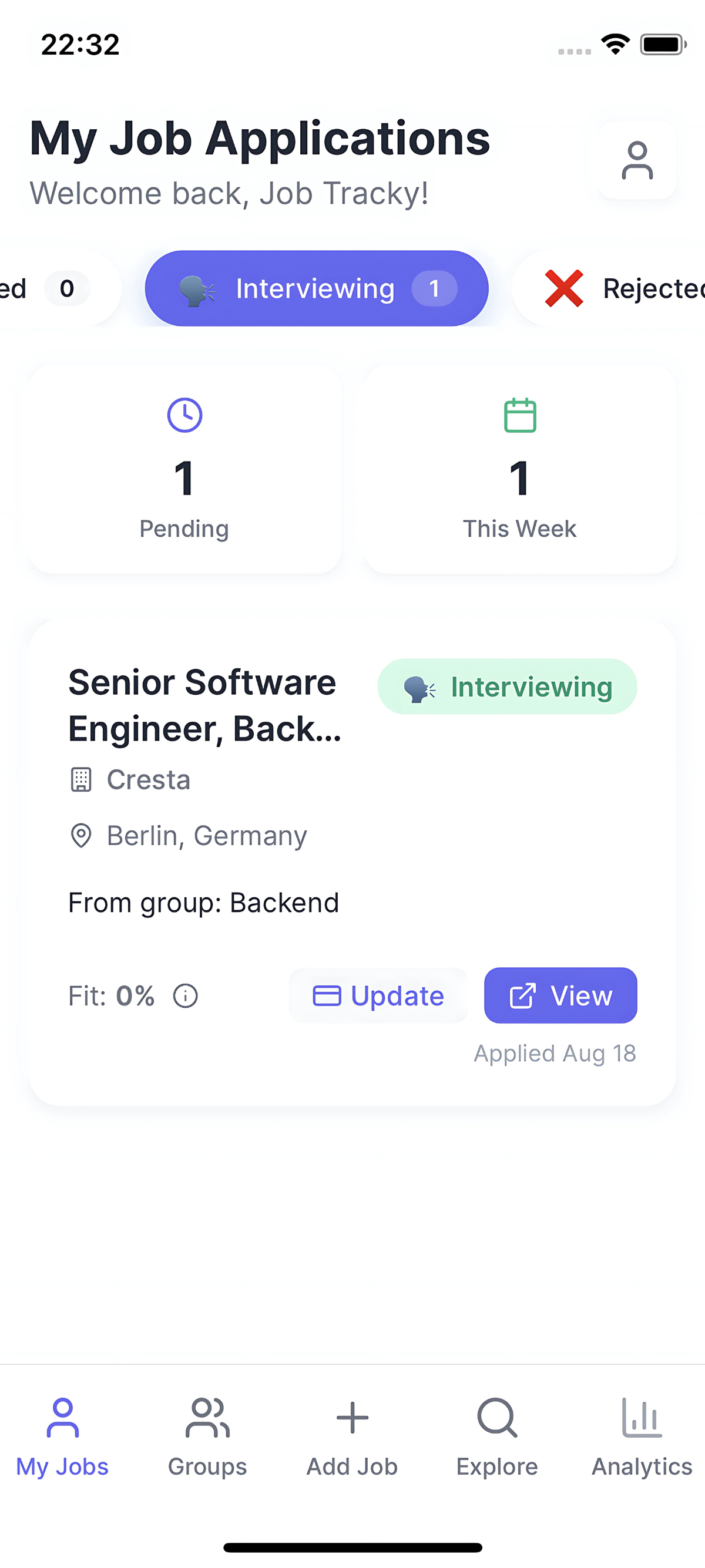Click the View button to open job
This screenshot has height=1568, width=705.
tap(560, 996)
